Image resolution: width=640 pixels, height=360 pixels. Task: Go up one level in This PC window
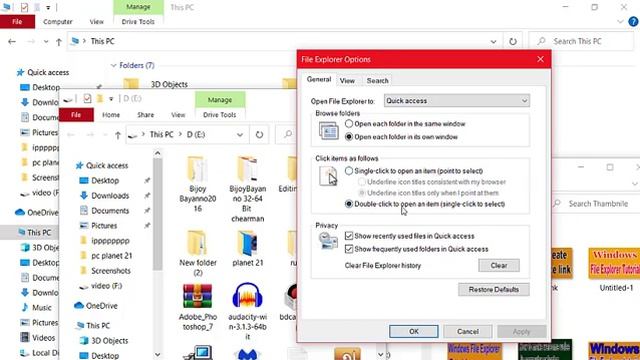[x=59, y=42]
